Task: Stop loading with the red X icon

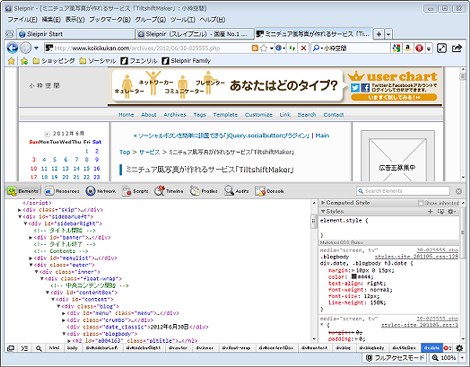Action: 303,48
